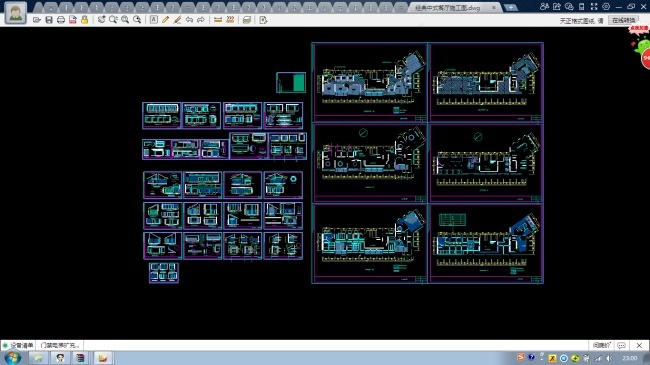Add a new tab with plus button

pos(511,7)
